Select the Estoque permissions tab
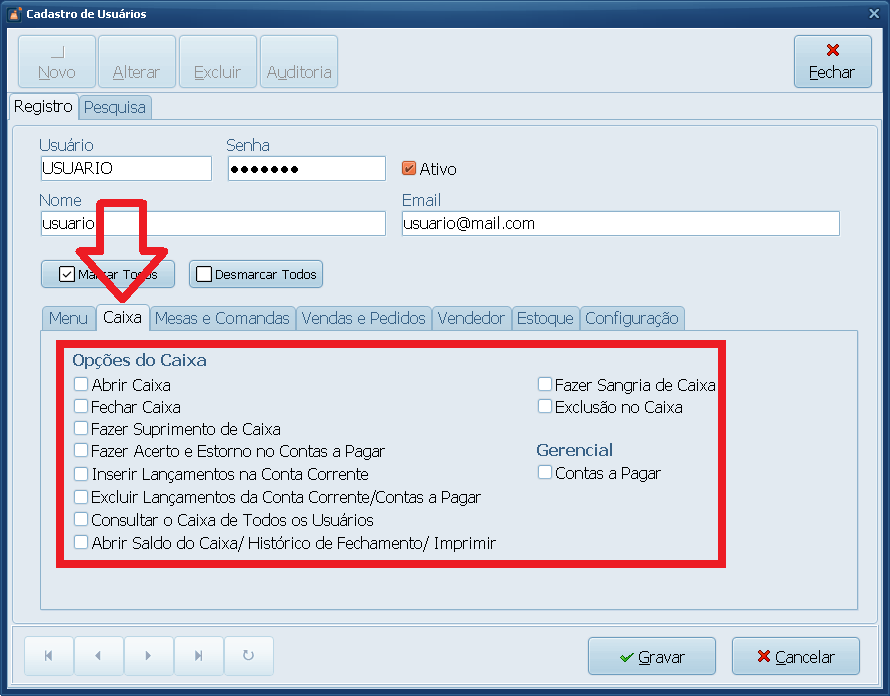 545,318
